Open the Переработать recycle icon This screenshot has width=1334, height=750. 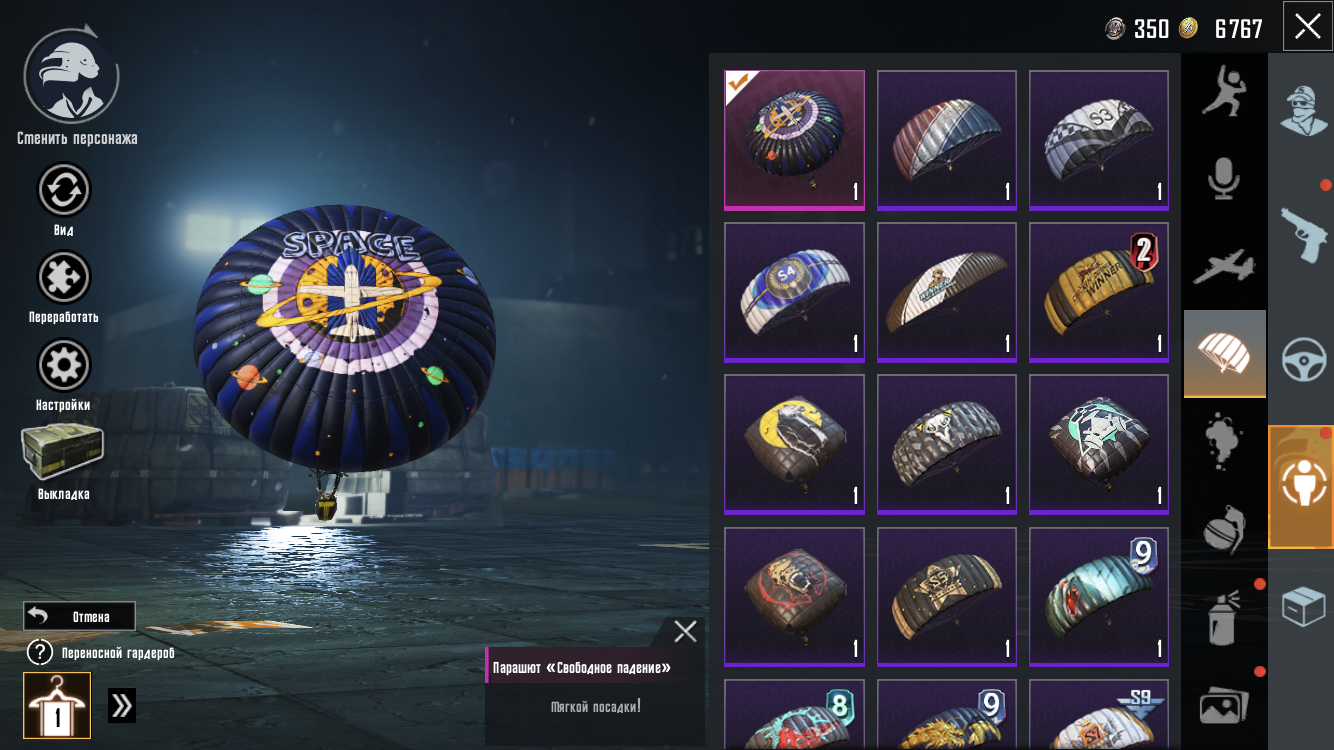64,278
